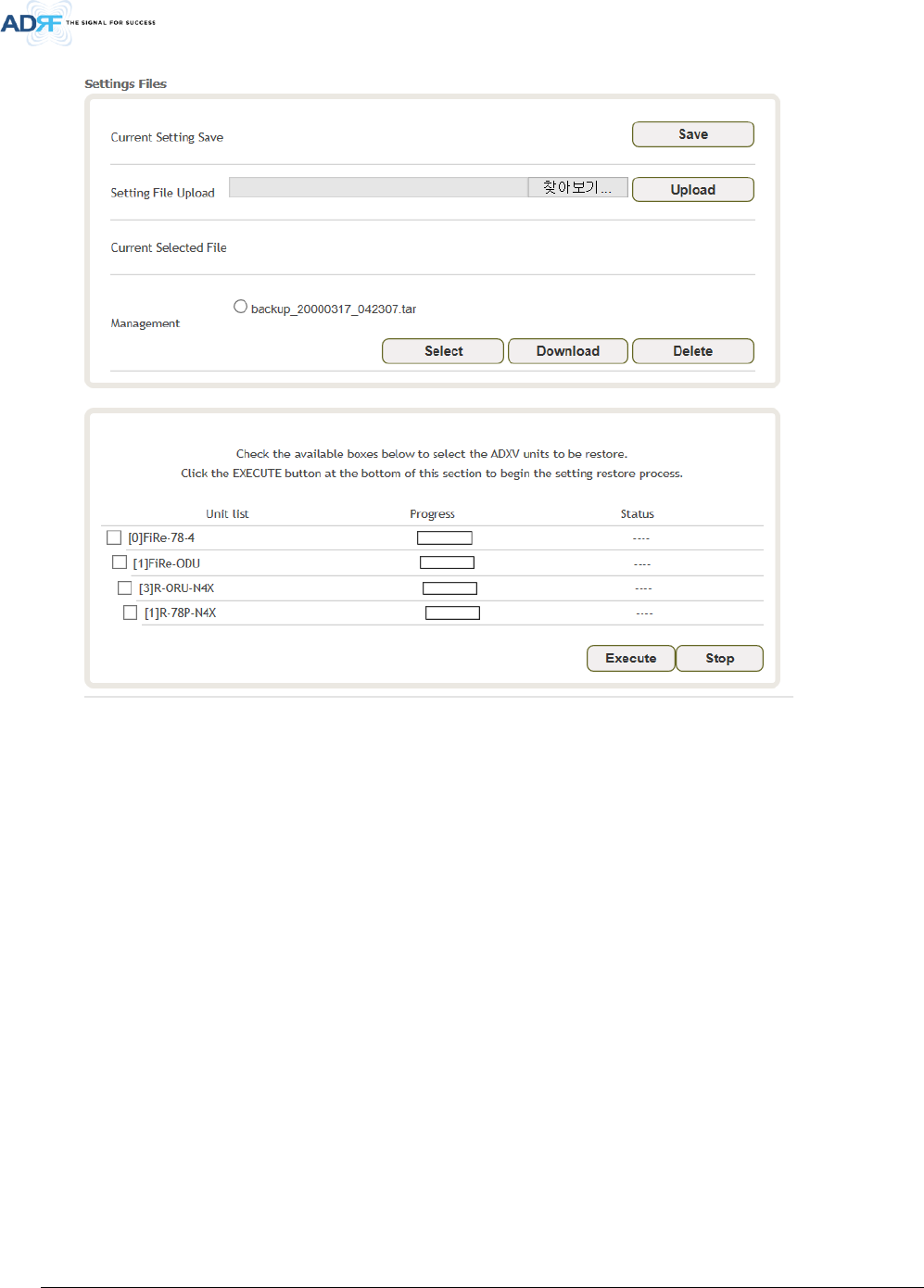Check the [3]R-ORU-N4X unit checkbox
The width and height of the screenshot is (924, 1288).
coord(125,587)
